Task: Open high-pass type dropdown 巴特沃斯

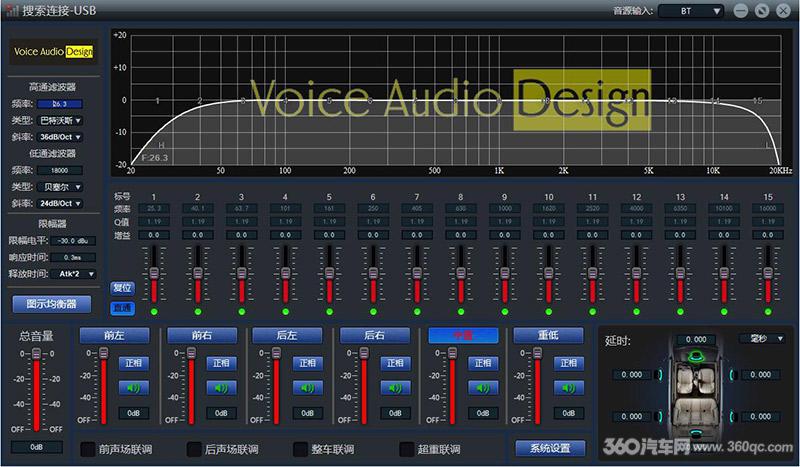Action: (x=60, y=120)
